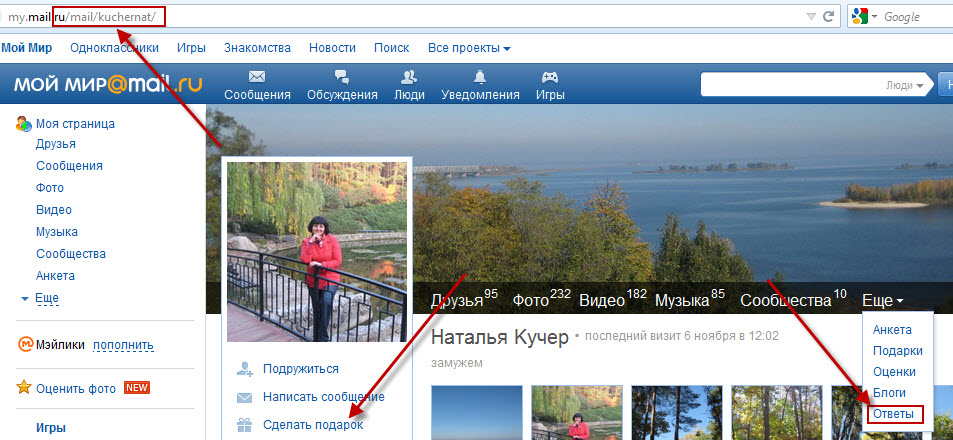Click the browser reload icon
Viewport: 953px width, 440px height.
(x=828, y=17)
